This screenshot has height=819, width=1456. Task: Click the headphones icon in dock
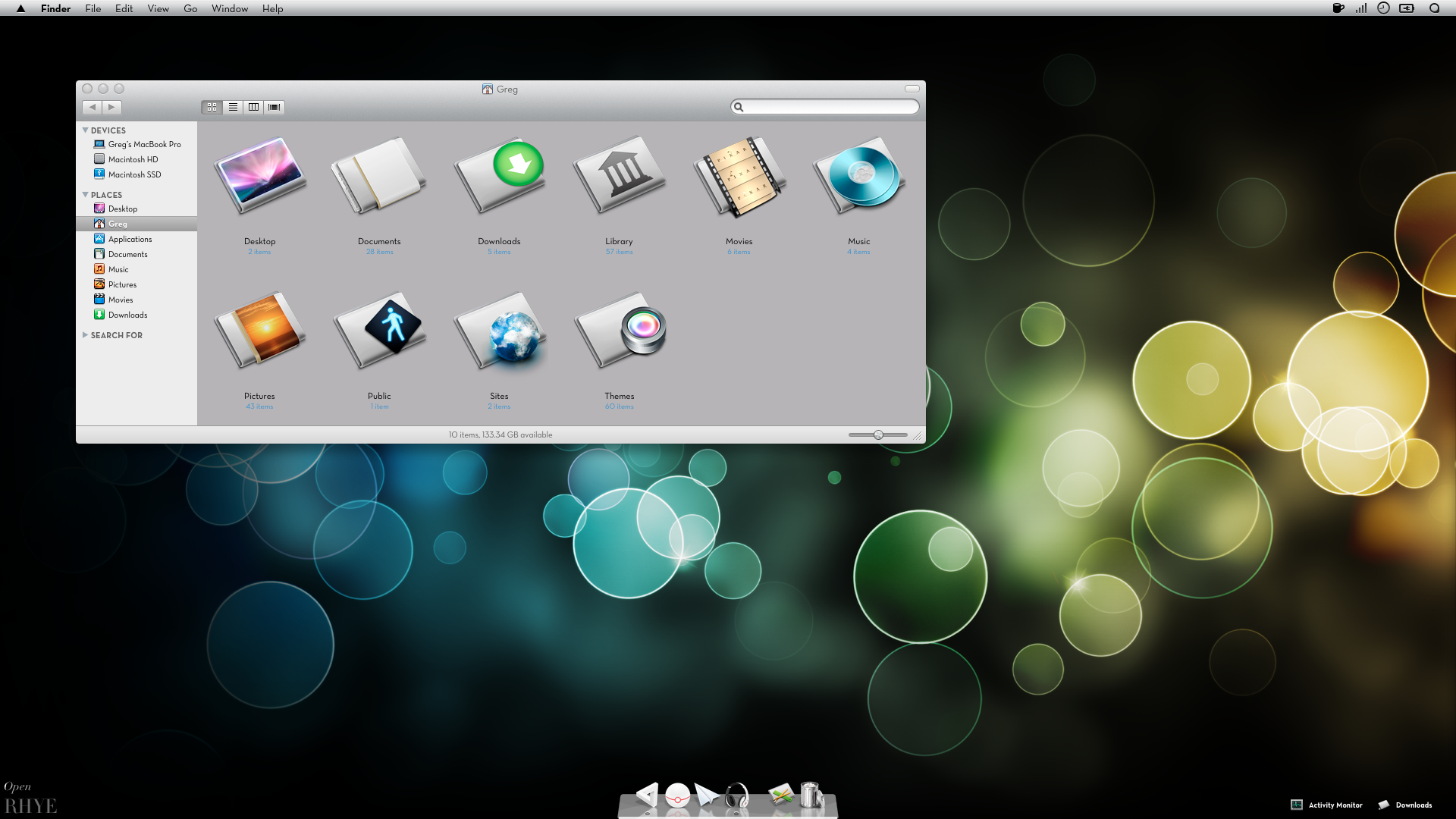(736, 796)
